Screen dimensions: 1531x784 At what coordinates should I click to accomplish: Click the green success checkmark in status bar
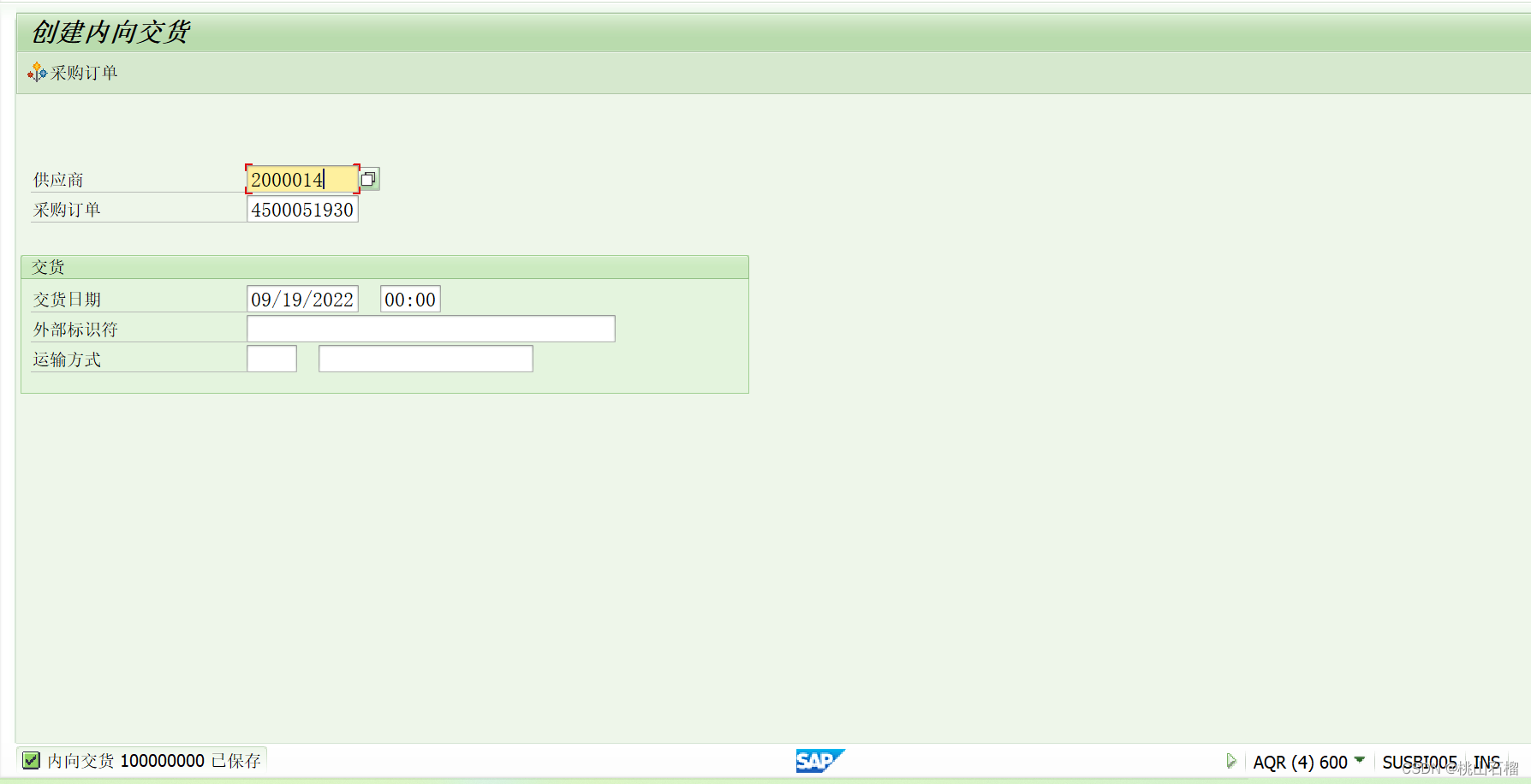pos(31,760)
